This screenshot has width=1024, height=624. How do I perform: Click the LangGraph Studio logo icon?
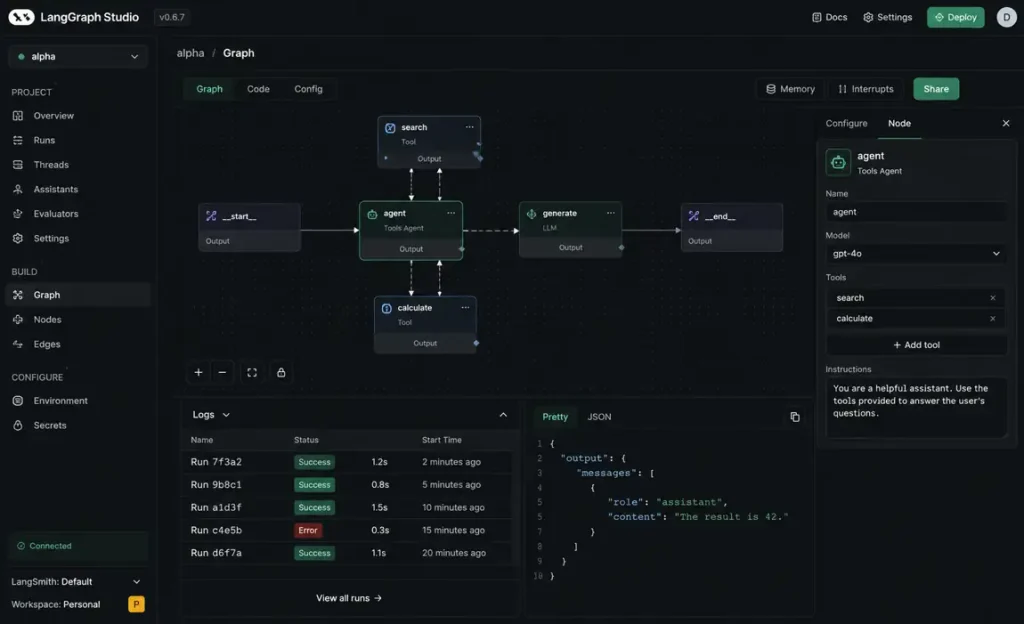[x=22, y=17]
